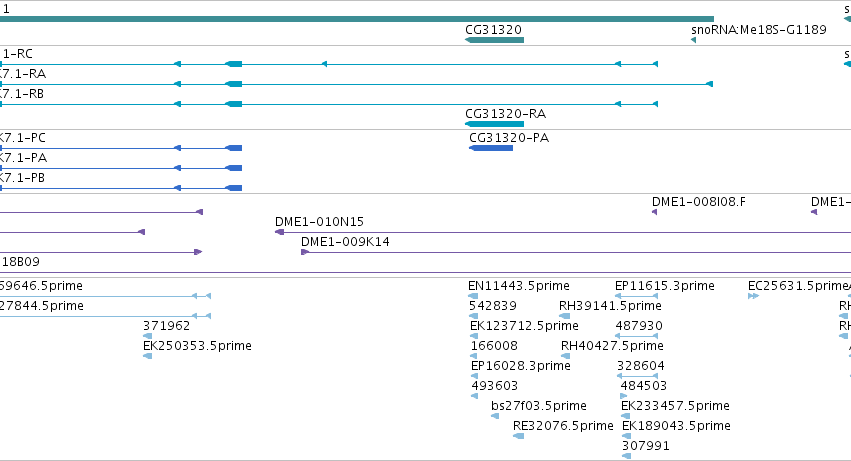The image size is (851, 461).
Task: Select the CG31320-PA protein bar
Action: tap(491, 148)
